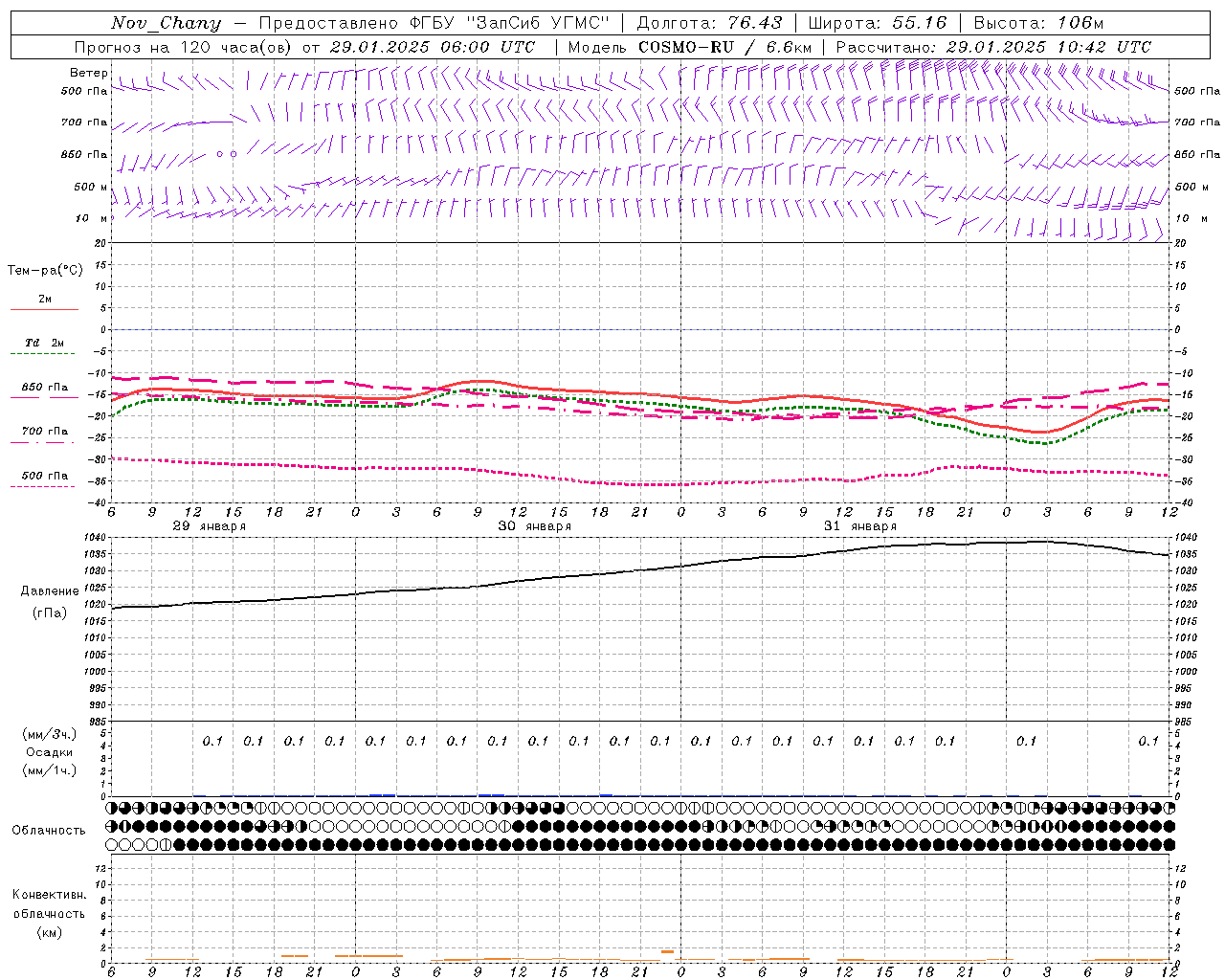Click the 31 января date label

coord(859,526)
